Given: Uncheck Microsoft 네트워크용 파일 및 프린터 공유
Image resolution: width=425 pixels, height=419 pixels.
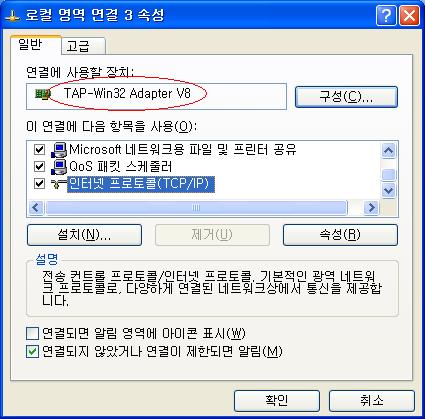Looking at the screenshot, I should [39, 149].
